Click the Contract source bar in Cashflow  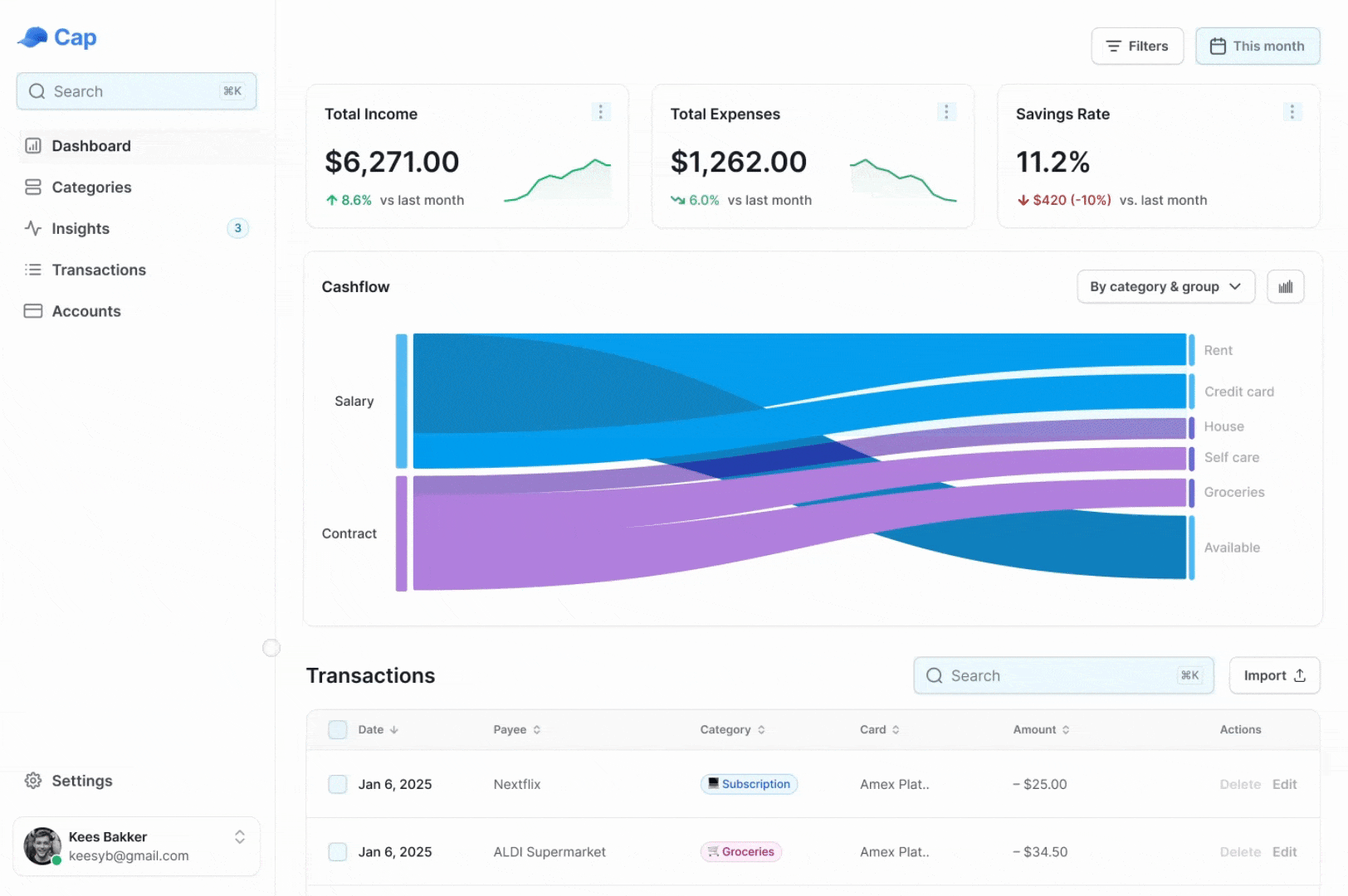(402, 533)
